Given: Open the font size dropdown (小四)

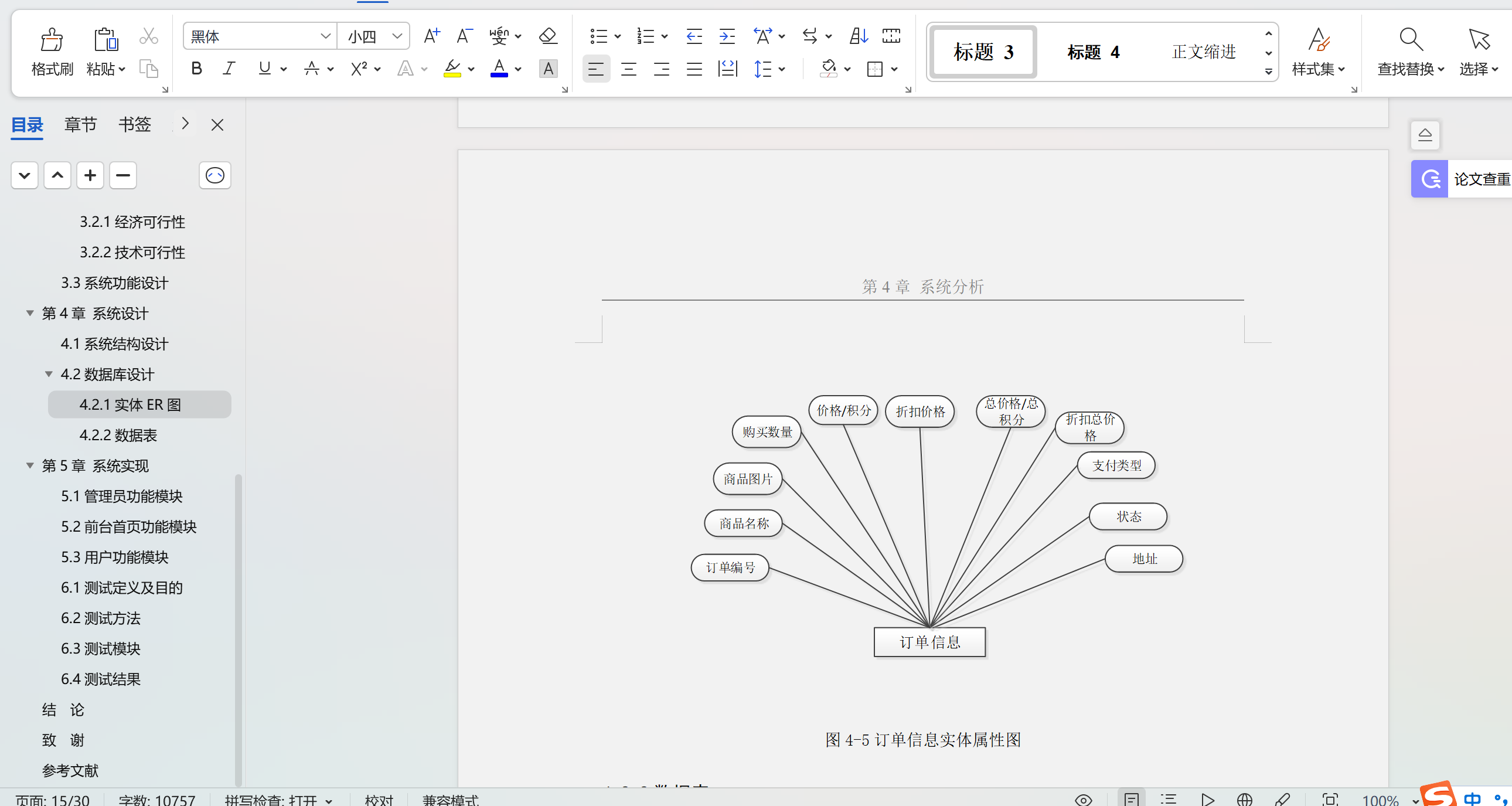Looking at the screenshot, I should tap(397, 36).
